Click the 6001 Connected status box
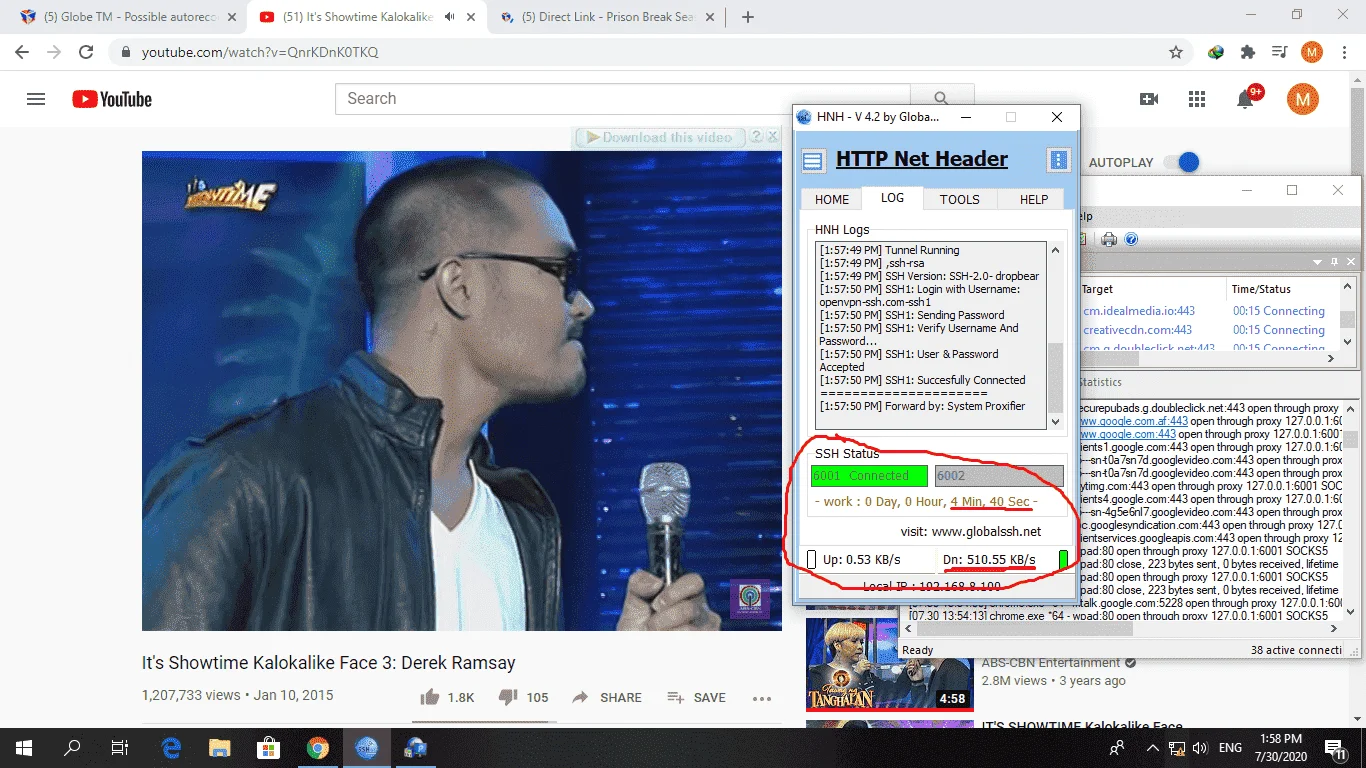The width and height of the screenshot is (1366, 768). coord(869,475)
